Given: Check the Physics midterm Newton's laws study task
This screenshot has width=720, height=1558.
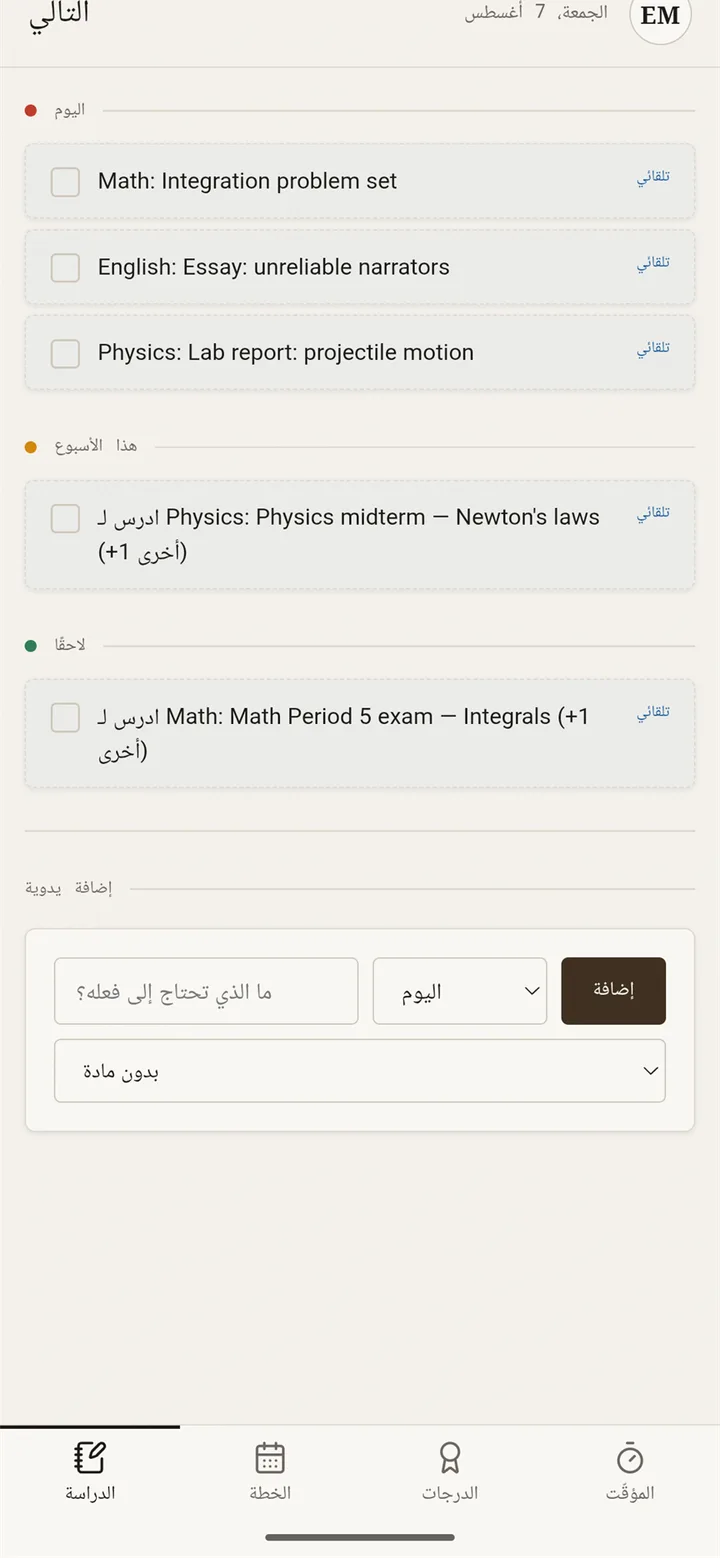Looking at the screenshot, I should coord(65,518).
